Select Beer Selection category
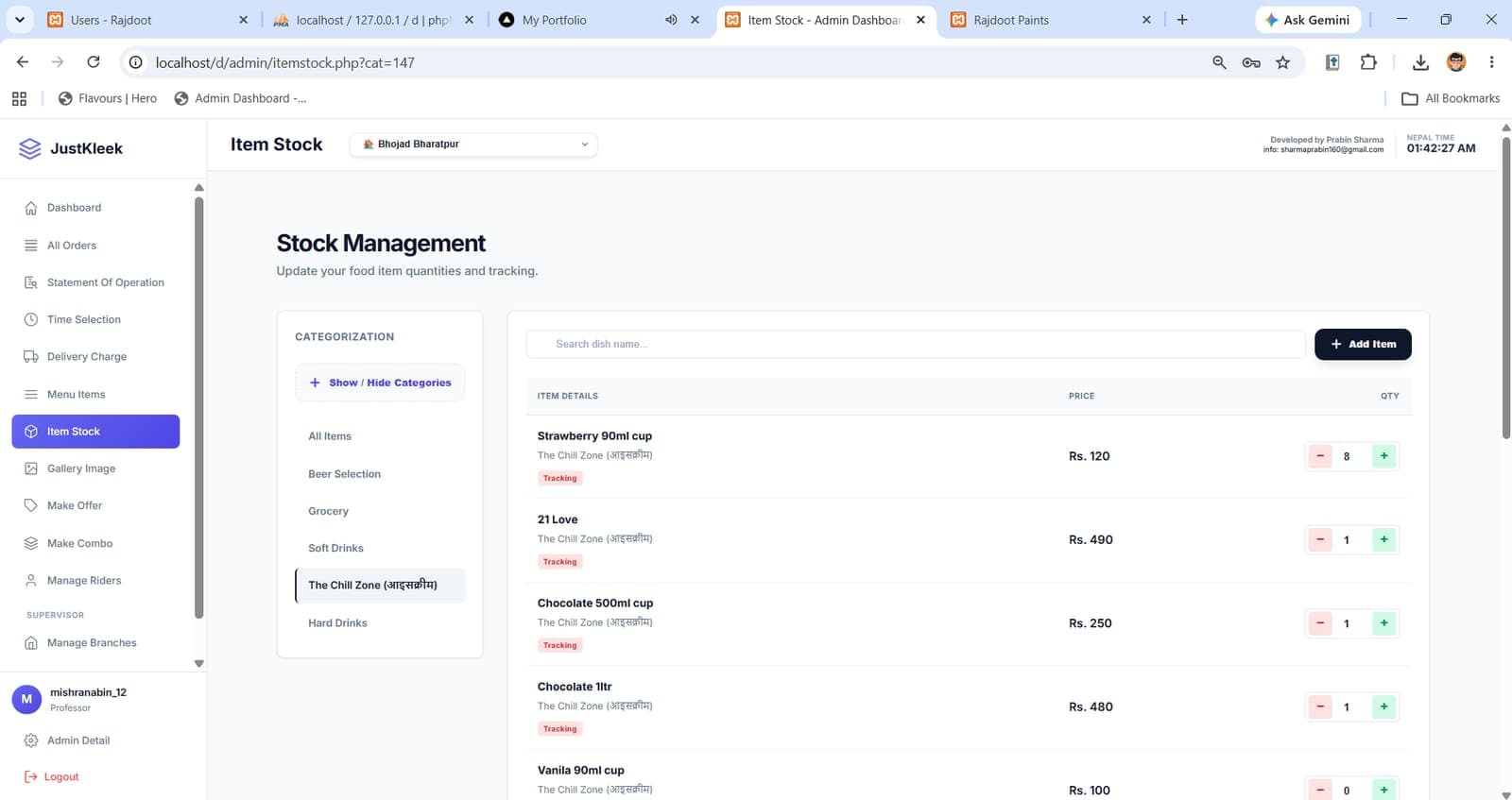Screen dimensions: 1512x800 click(x=380, y=474)
